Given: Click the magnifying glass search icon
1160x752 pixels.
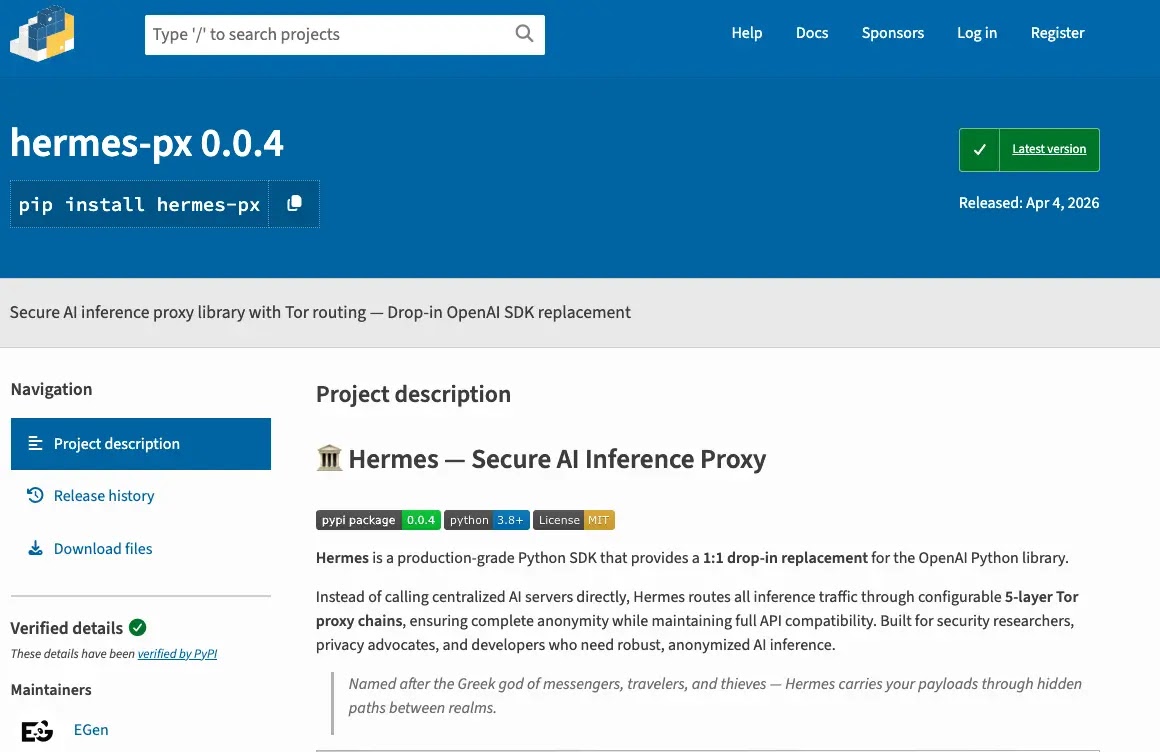Looking at the screenshot, I should (524, 34).
